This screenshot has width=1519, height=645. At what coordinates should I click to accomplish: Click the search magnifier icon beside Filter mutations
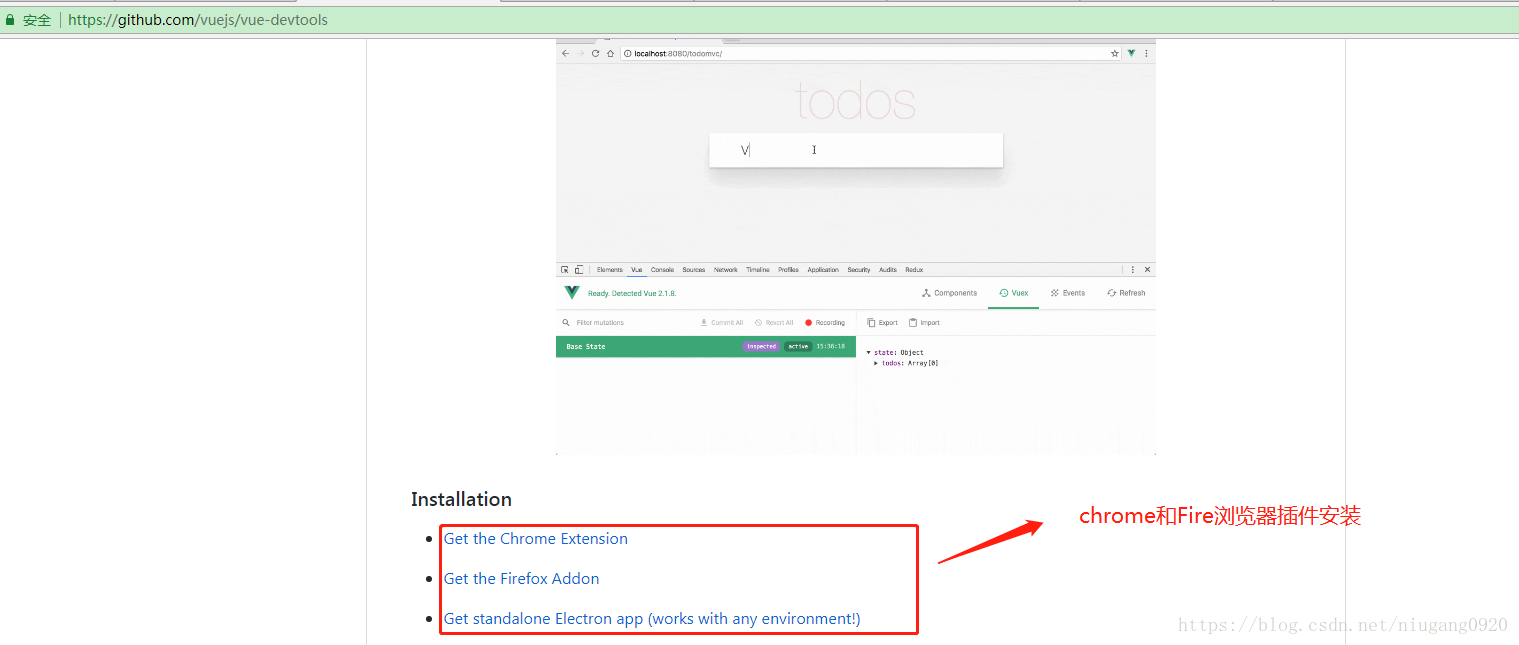tap(566, 323)
